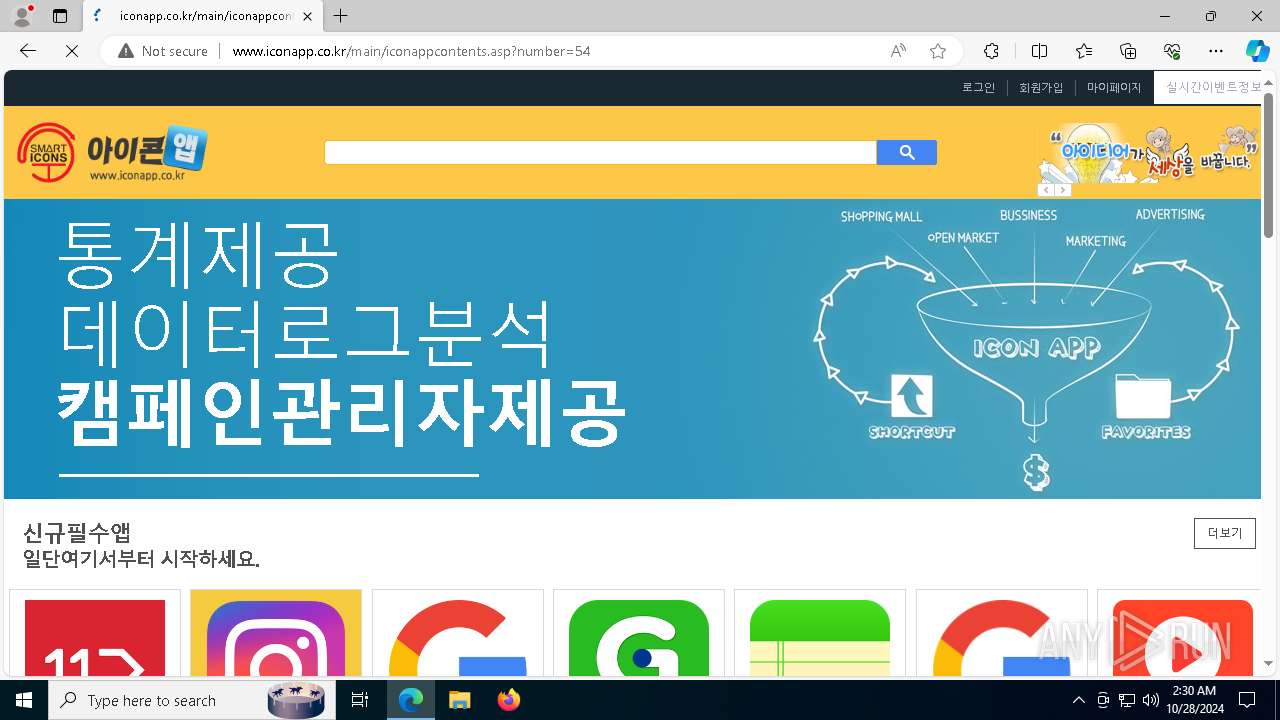The height and width of the screenshot is (720, 1280).
Task: Open the red play button app icon
Action: coord(1183,638)
